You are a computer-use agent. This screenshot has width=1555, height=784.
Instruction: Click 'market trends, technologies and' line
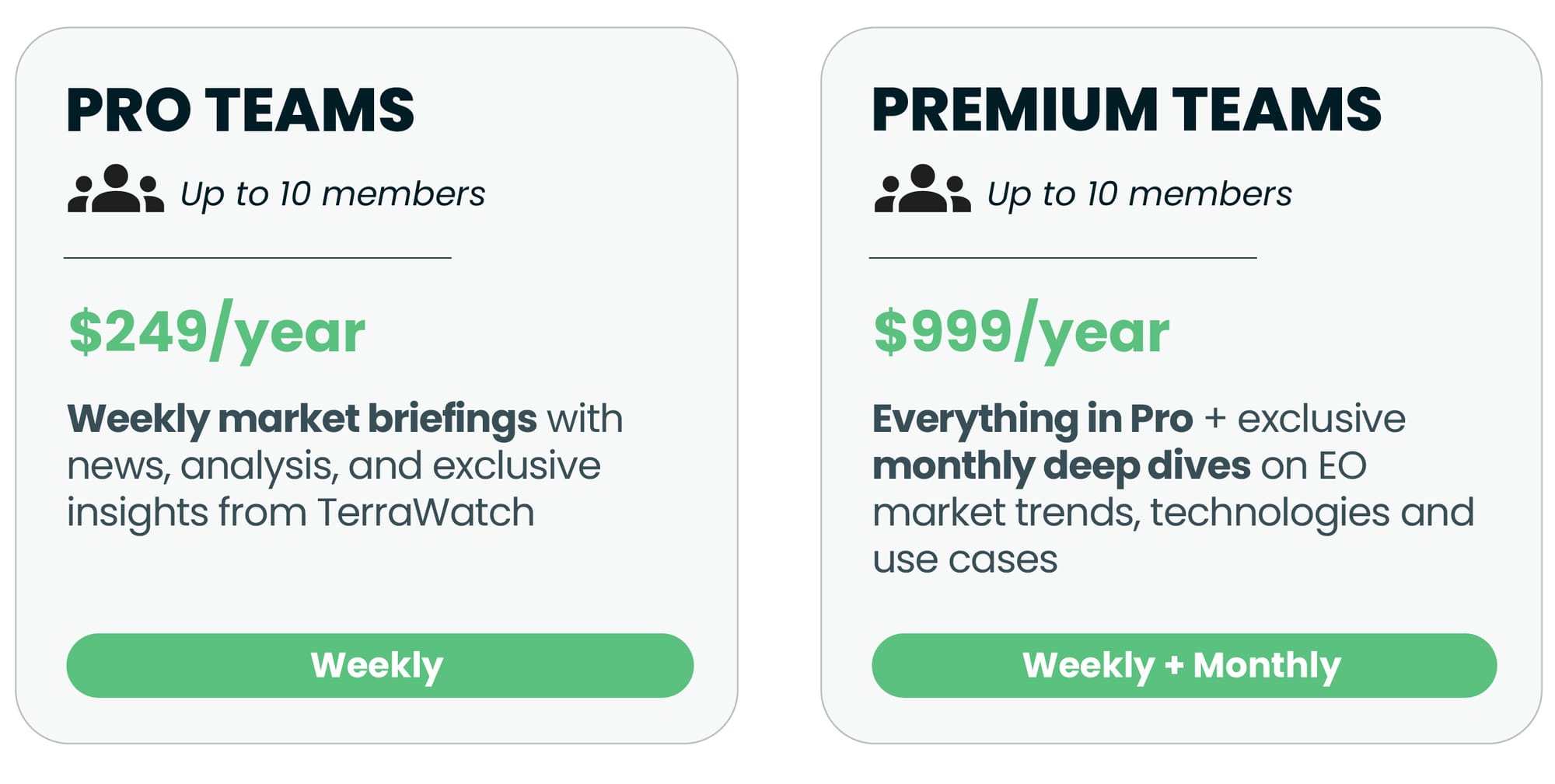pos(1173,513)
